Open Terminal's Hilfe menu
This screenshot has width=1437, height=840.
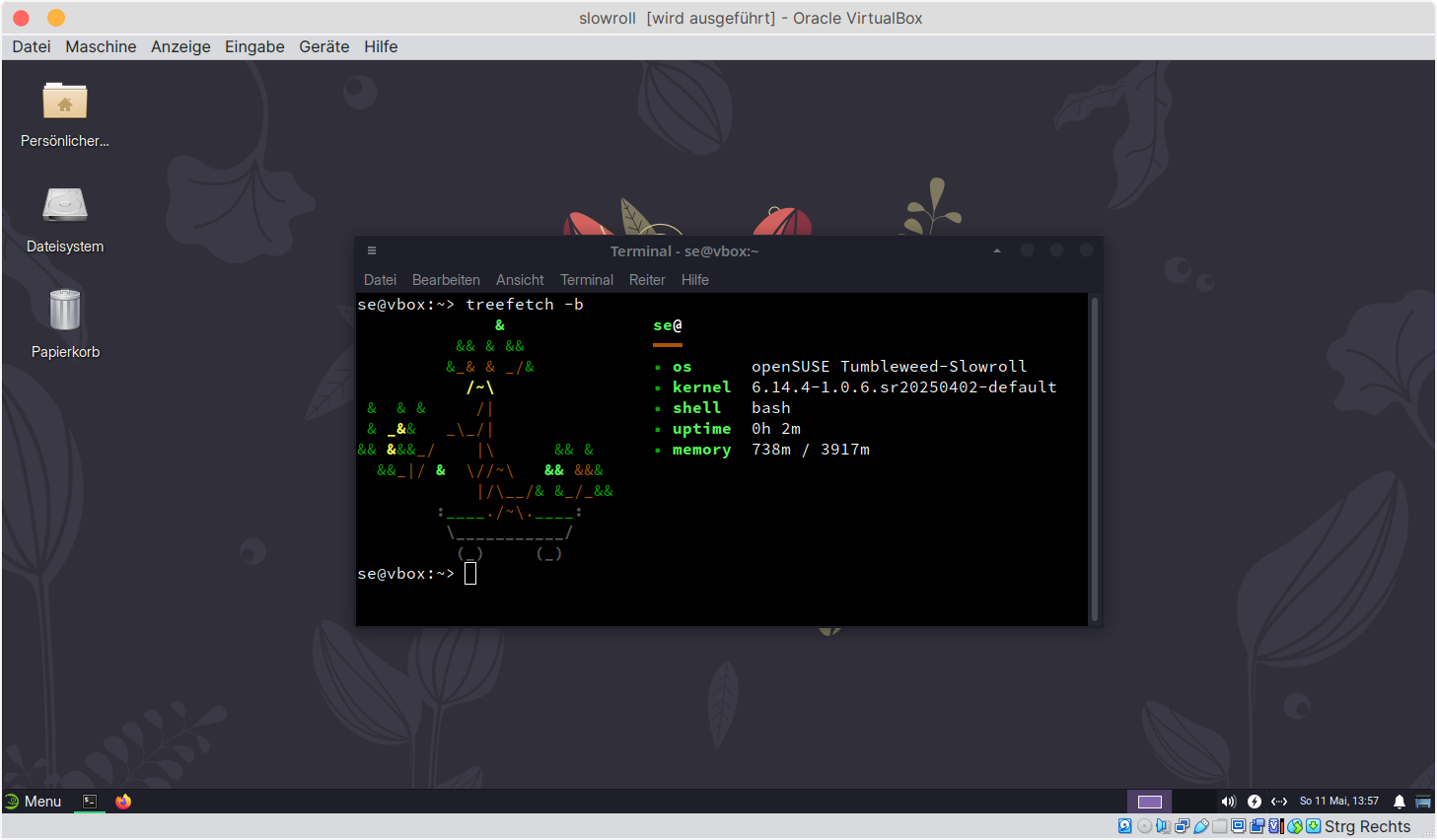click(695, 280)
